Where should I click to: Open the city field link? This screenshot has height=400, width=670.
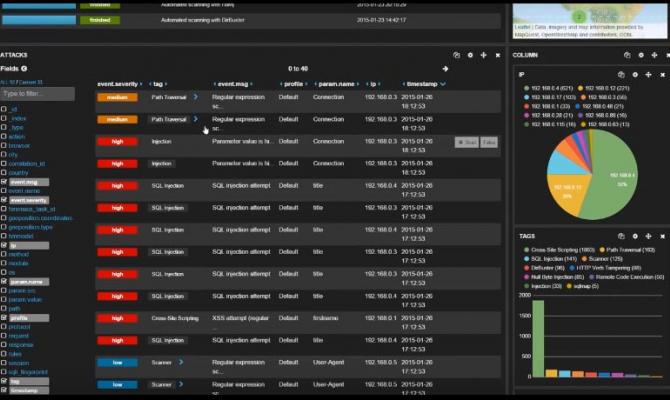13,155
